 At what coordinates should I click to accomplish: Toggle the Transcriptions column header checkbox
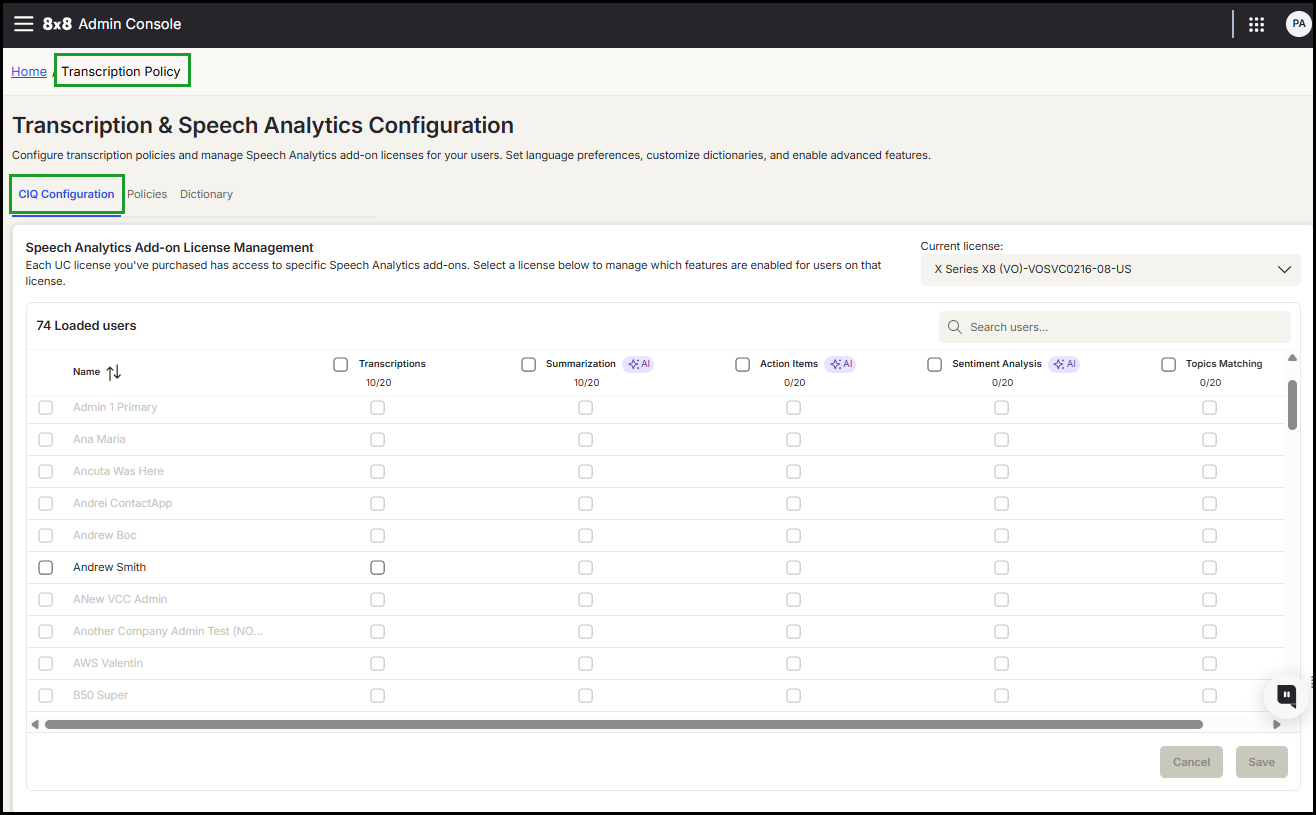(341, 364)
